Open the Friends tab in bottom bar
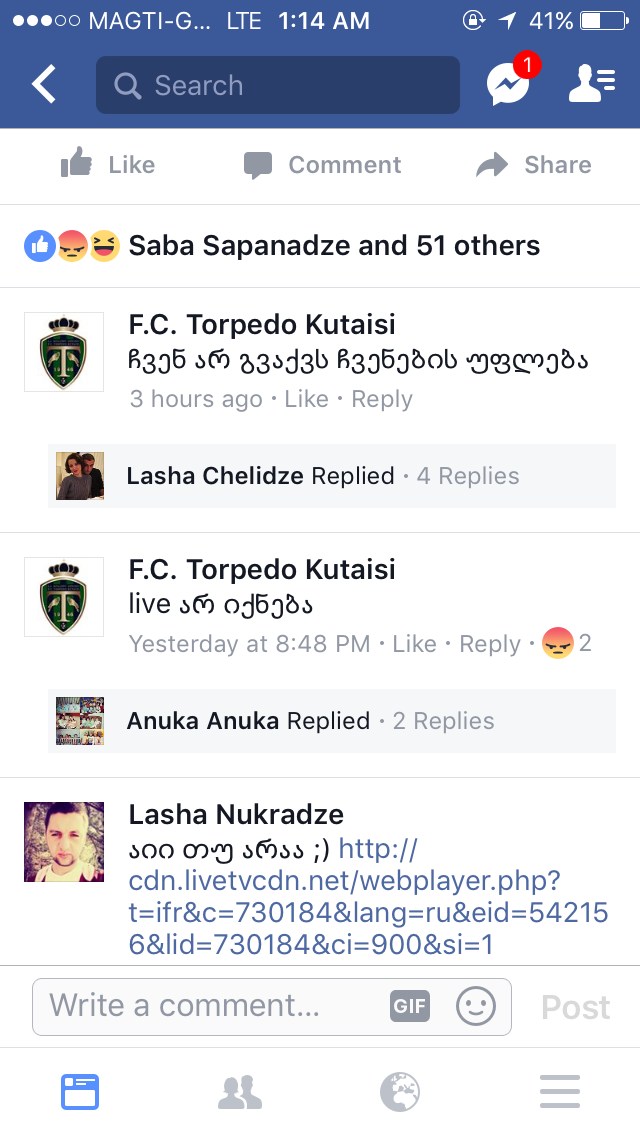Viewport: 640px width, 1136px height. [x=240, y=1092]
